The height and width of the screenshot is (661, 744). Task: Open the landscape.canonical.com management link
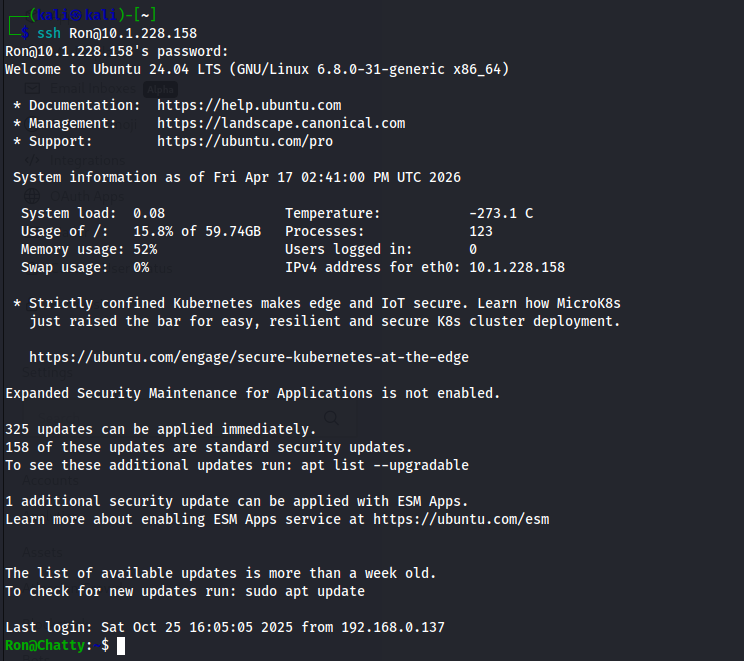281,123
